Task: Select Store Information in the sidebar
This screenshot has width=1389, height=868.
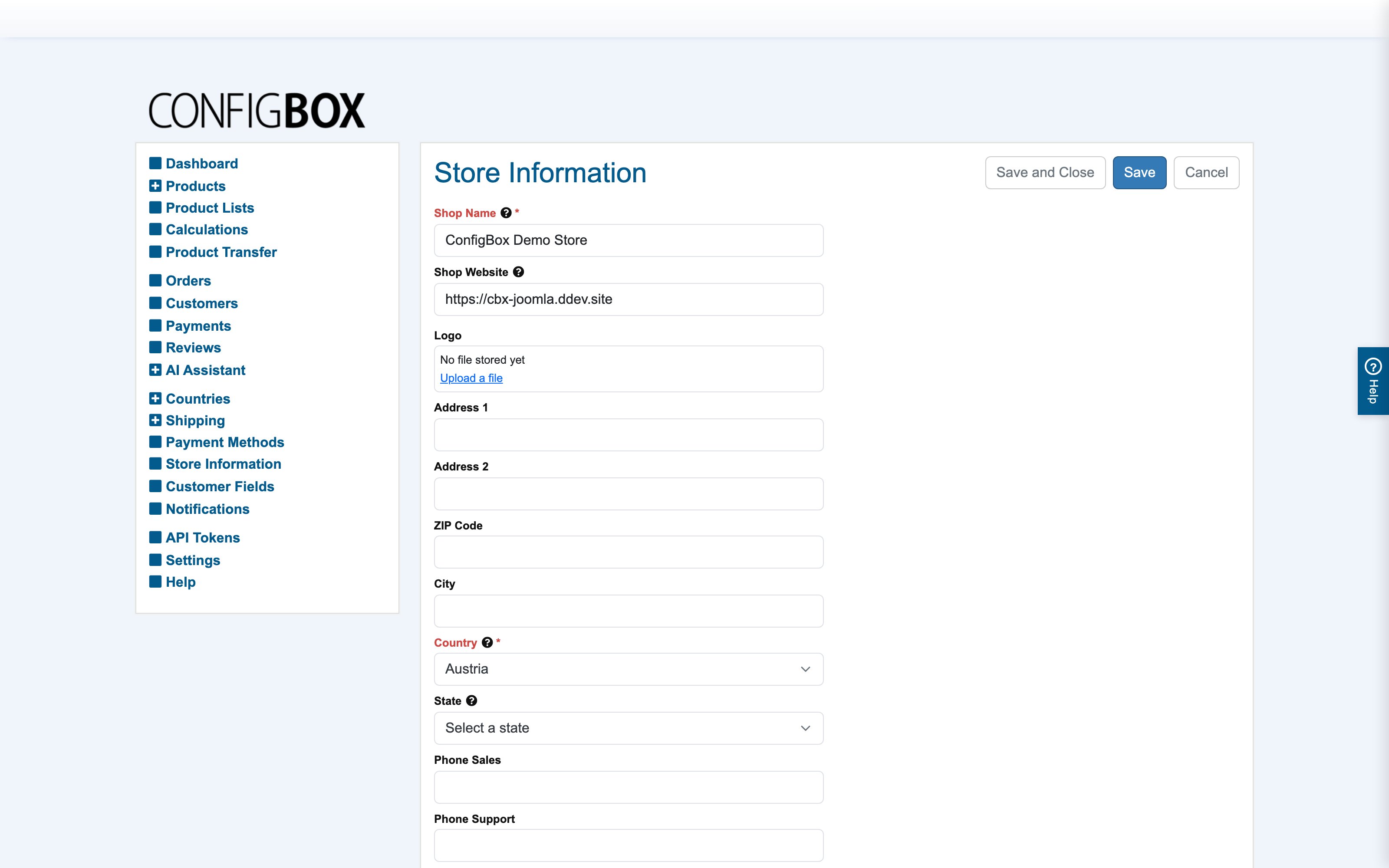Action: [x=223, y=464]
